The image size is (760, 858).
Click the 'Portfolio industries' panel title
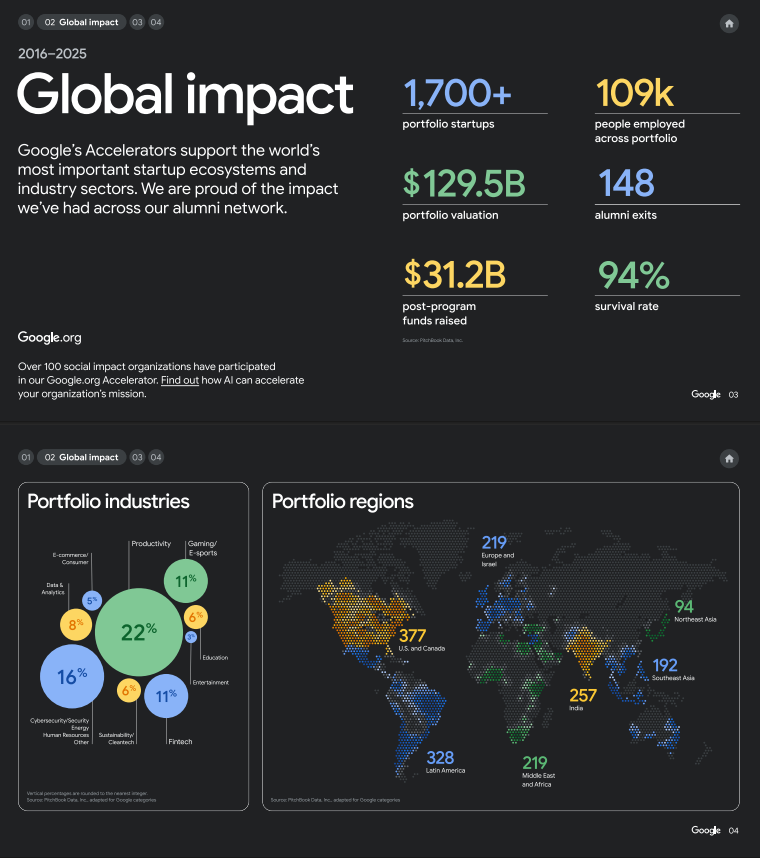(x=108, y=501)
